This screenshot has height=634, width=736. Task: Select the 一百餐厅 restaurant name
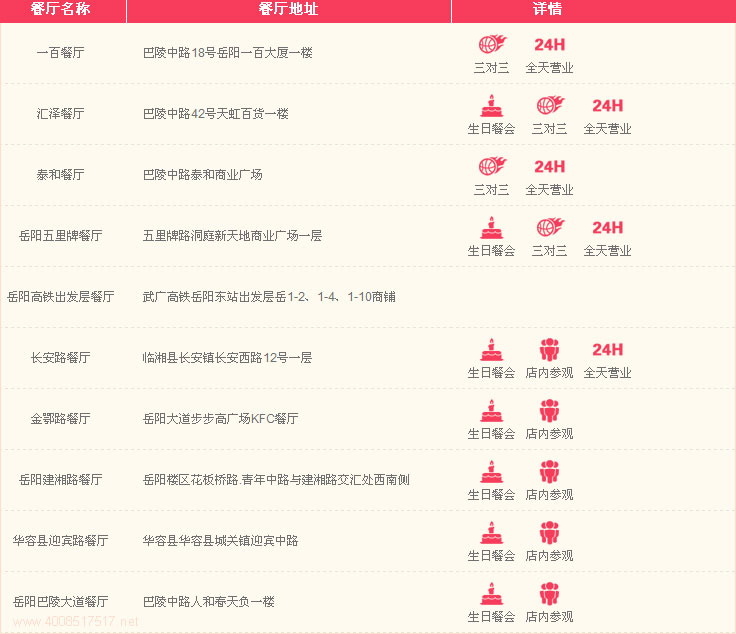click(60, 53)
